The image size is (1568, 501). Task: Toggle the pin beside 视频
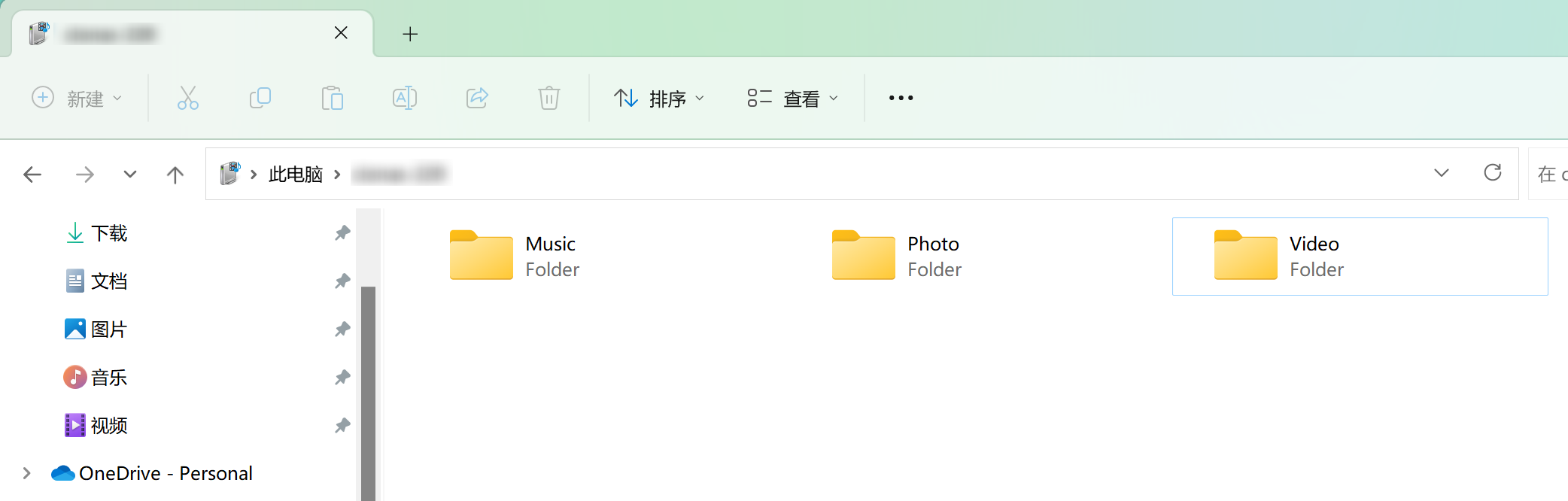click(342, 426)
